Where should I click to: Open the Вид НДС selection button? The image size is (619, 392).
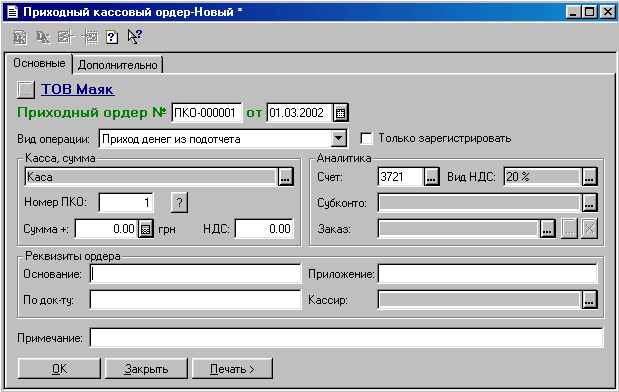(x=589, y=177)
